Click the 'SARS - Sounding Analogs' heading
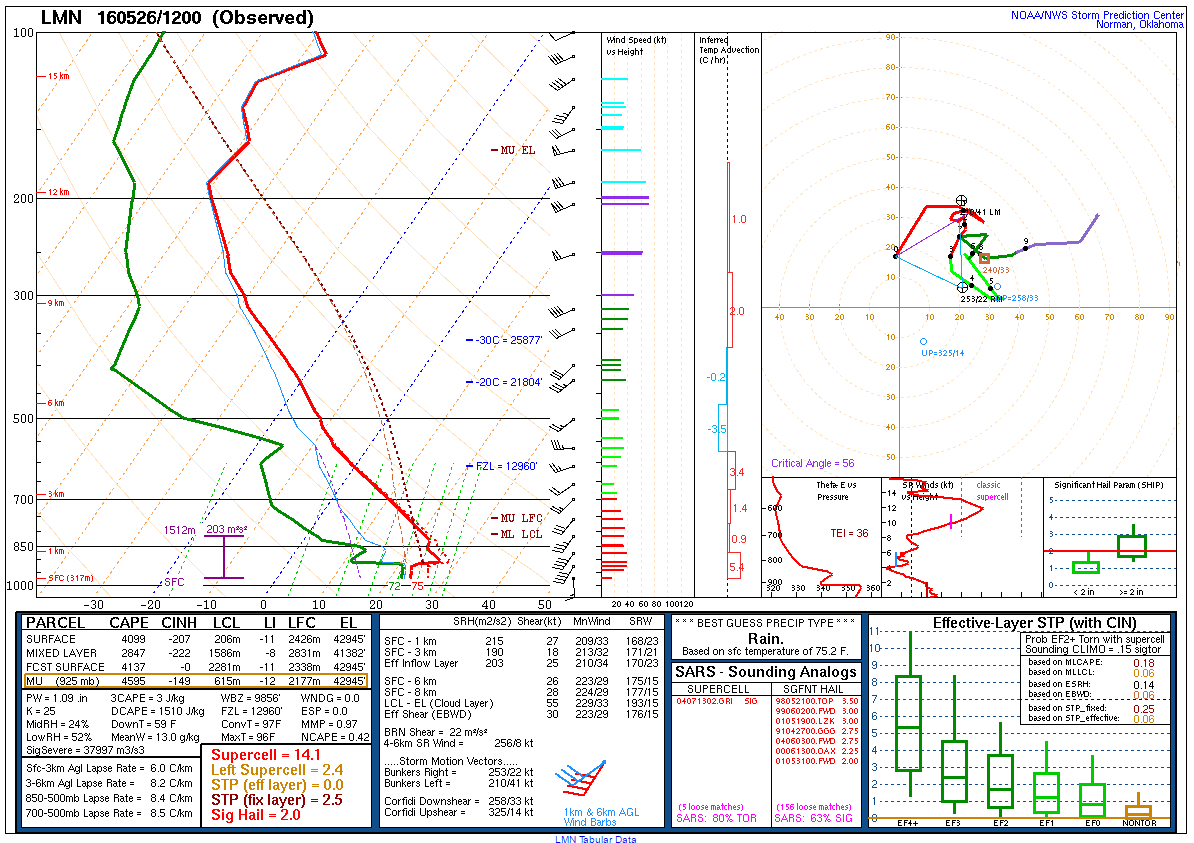 [x=765, y=672]
